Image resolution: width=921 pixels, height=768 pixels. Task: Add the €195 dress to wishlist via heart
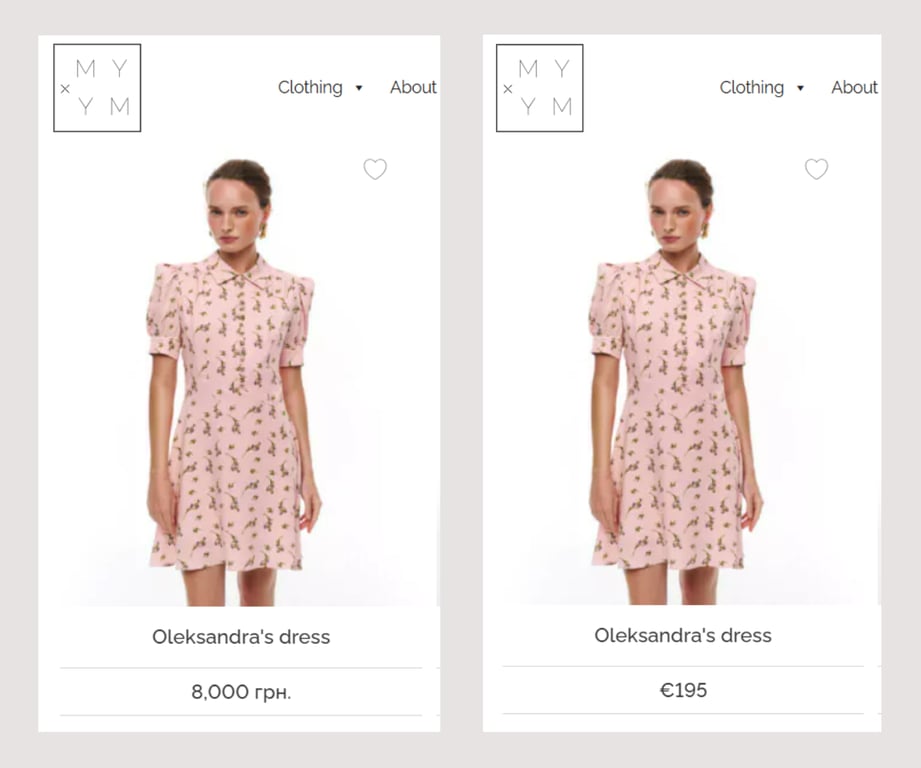click(x=816, y=169)
